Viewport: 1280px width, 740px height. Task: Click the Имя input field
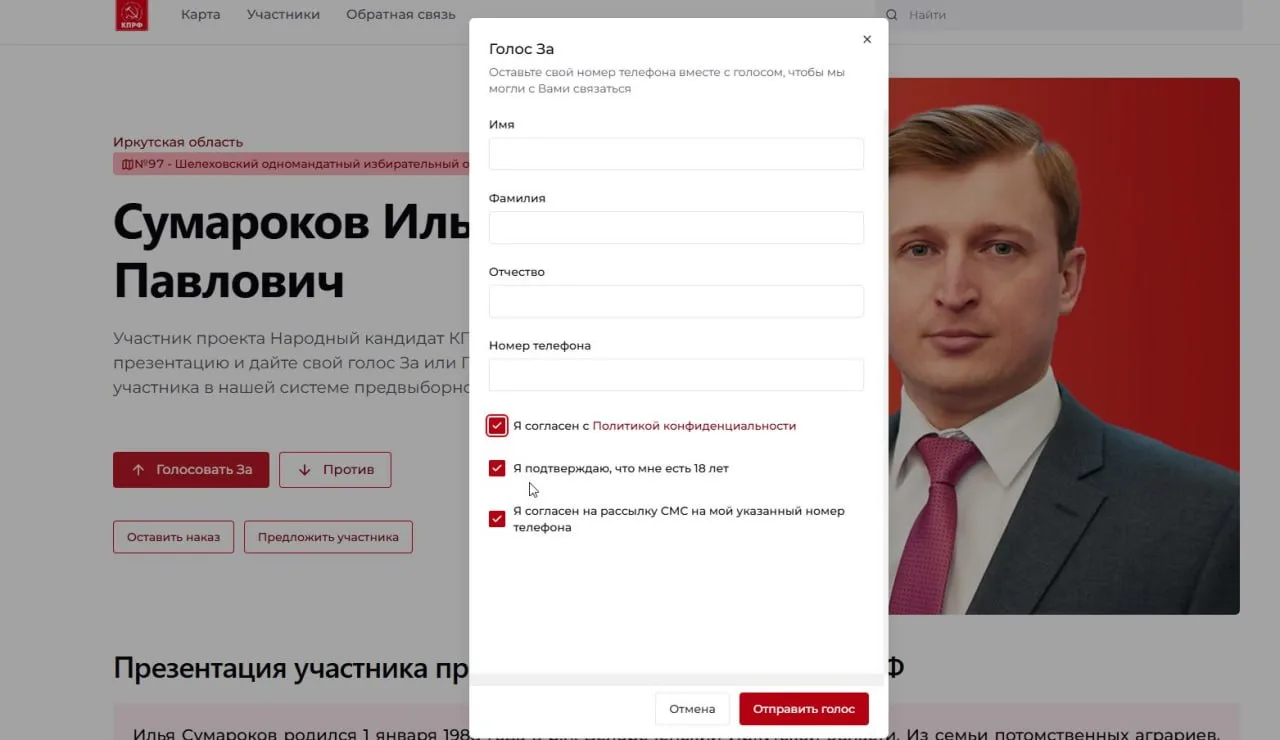pyautogui.click(x=676, y=154)
